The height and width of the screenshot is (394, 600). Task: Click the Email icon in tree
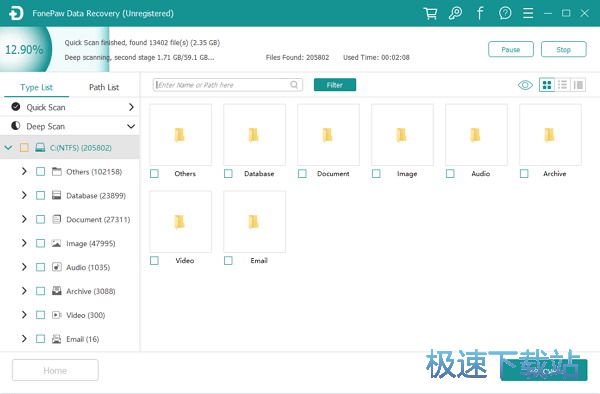57,339
